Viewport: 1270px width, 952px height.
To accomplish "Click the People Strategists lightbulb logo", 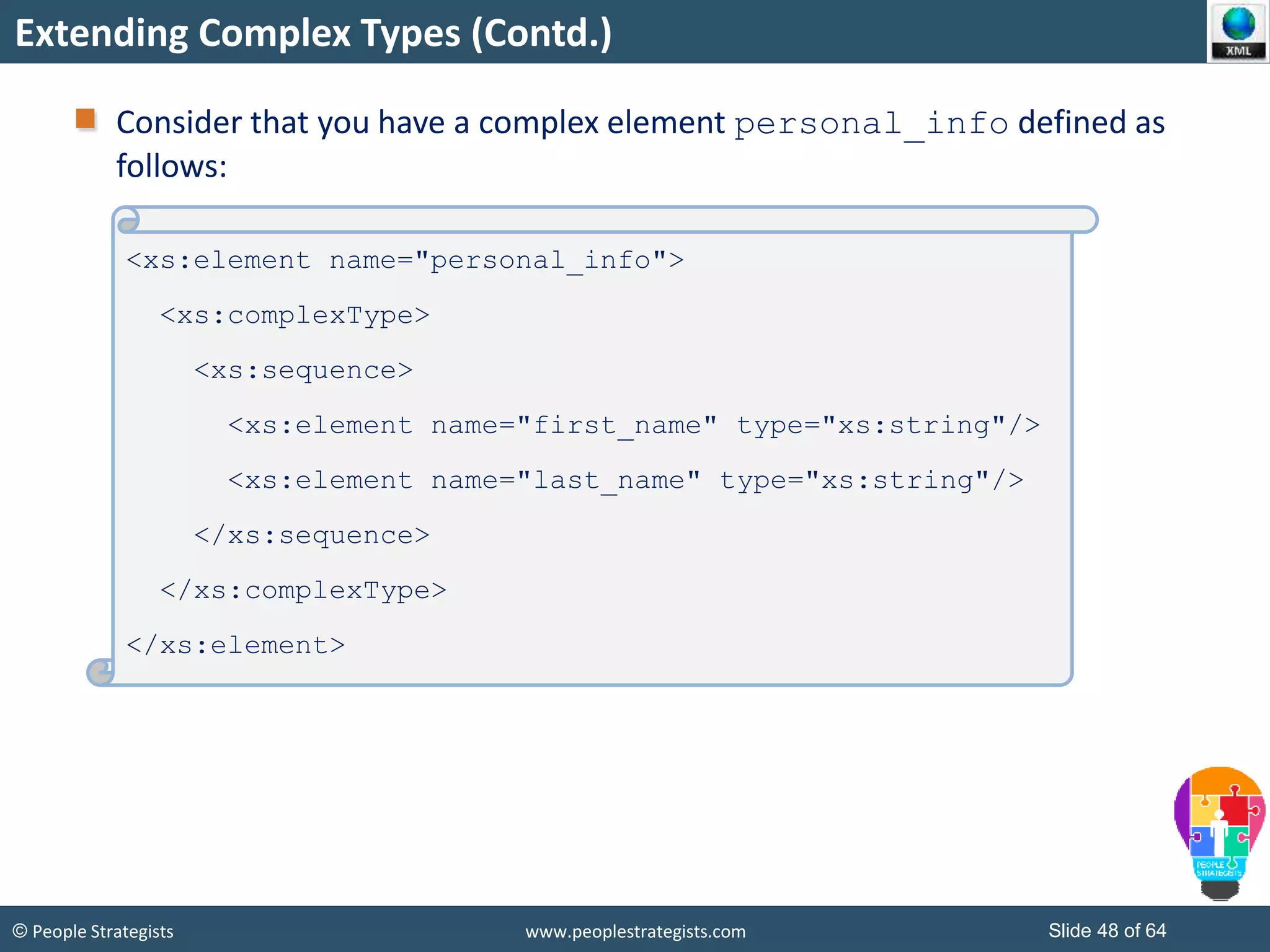I will [1219, 834].
